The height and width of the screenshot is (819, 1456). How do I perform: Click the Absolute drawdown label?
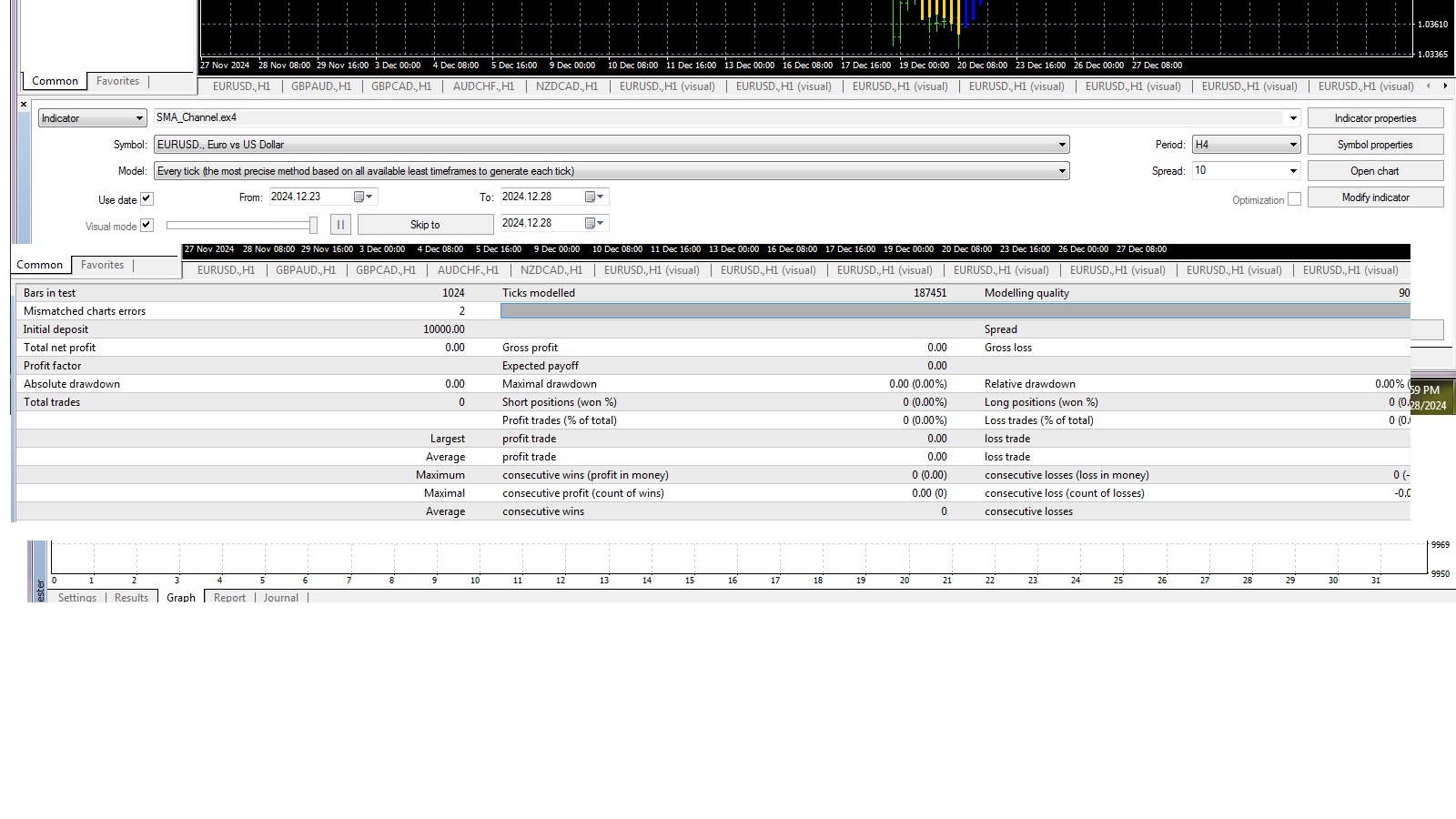pos(72,384)
